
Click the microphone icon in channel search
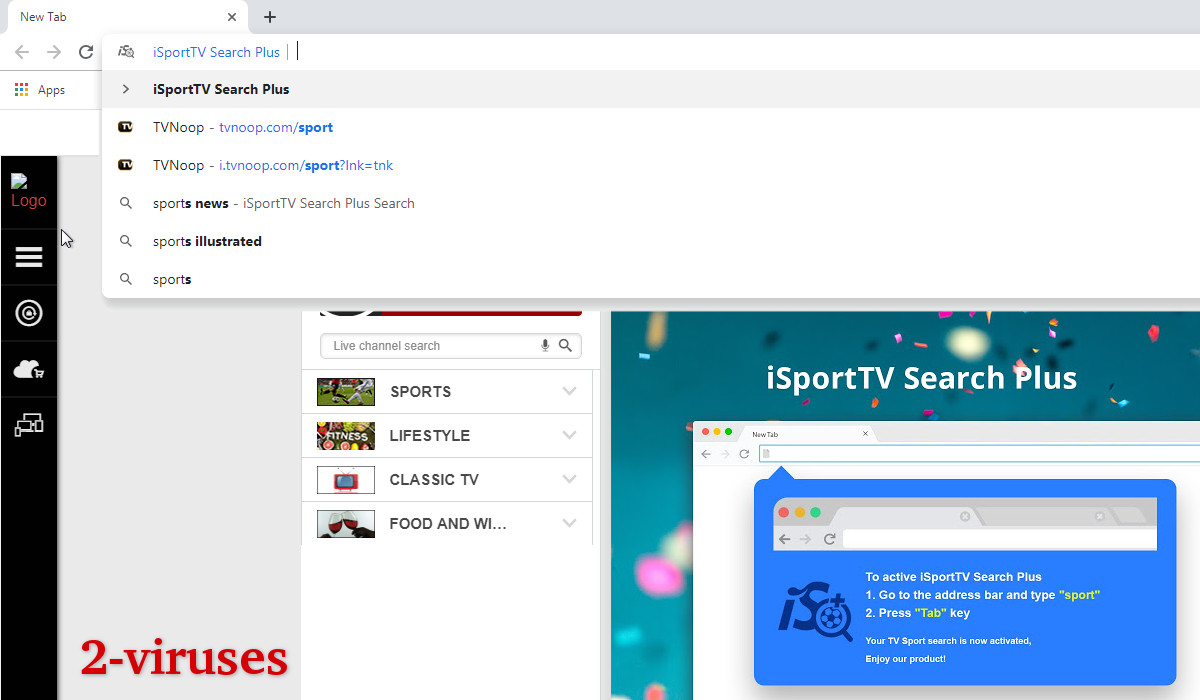coord(545,346)
